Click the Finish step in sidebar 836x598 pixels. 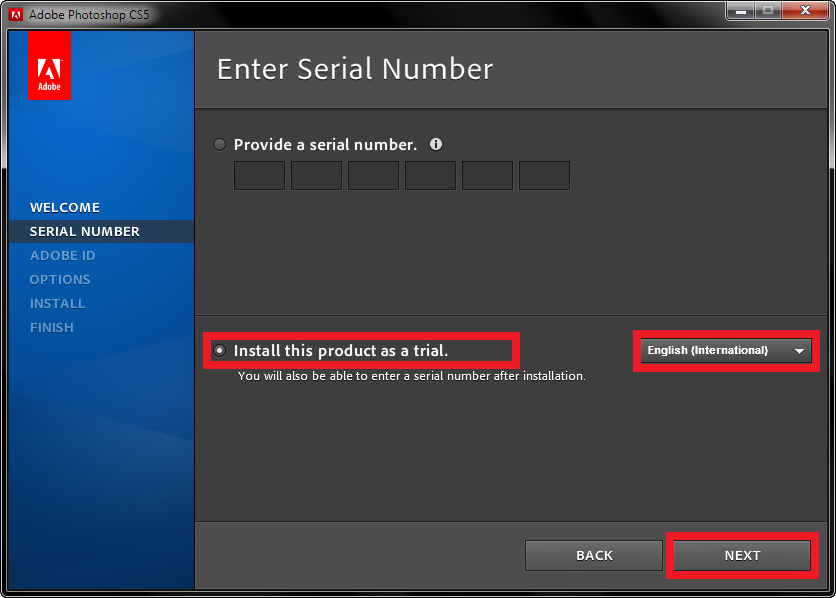click(52, 328)
